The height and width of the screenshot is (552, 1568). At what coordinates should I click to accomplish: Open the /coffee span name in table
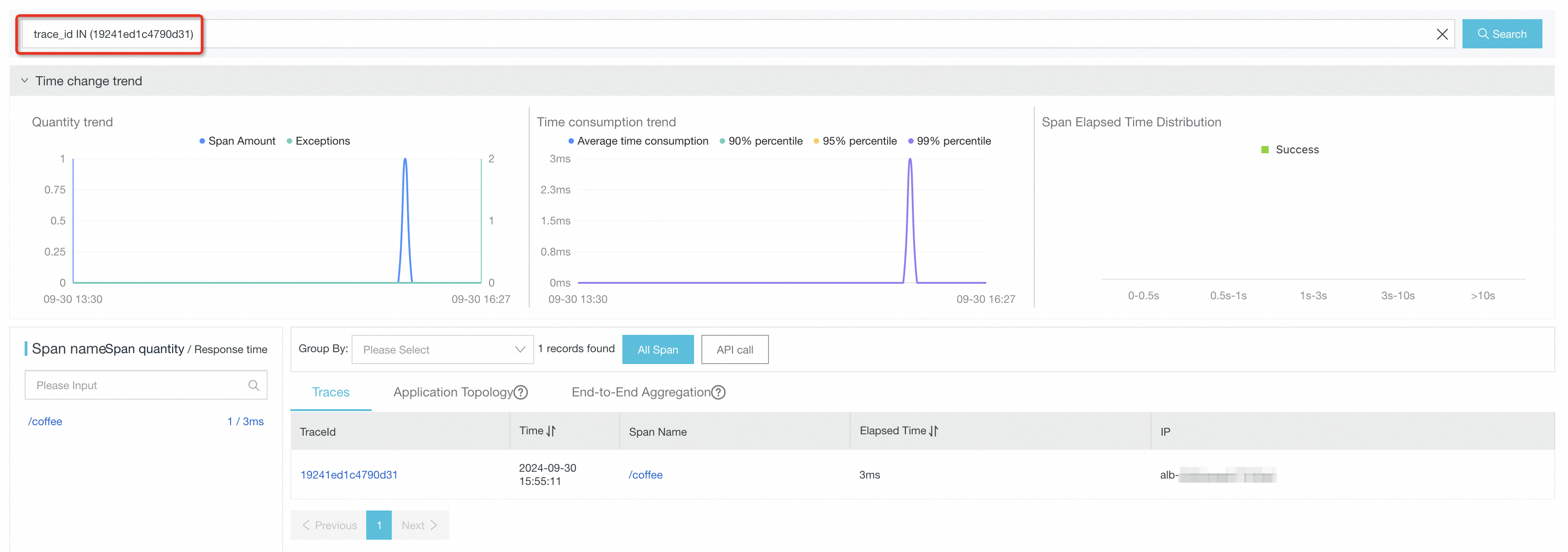tap(645, 475)
